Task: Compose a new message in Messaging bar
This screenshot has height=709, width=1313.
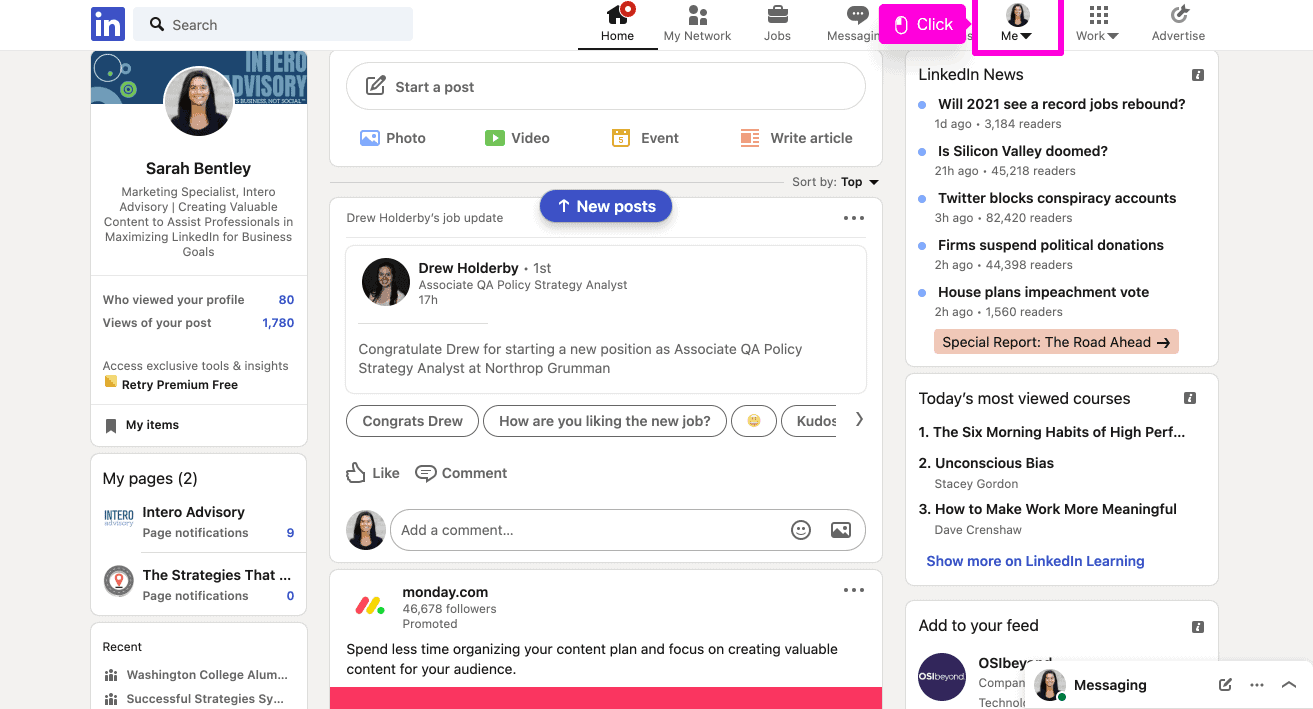Action: (1225, 685)
